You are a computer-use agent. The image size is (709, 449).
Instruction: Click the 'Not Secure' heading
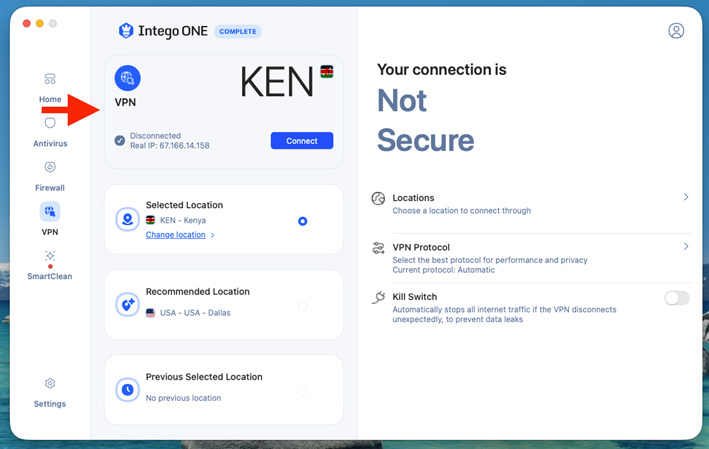pyautogui.click(x=425, y=120)
